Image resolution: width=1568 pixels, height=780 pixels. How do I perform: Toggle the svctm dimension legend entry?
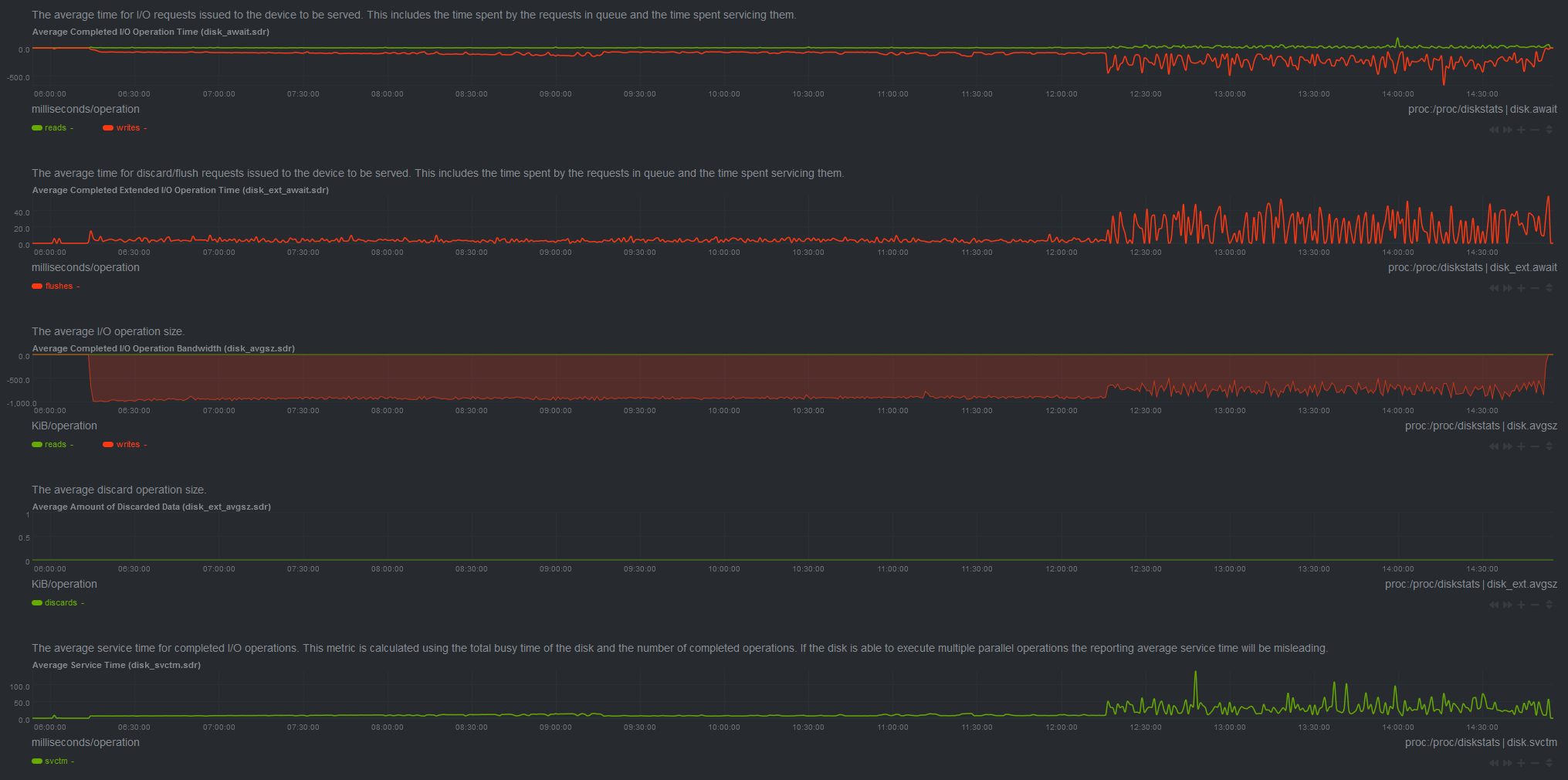(52, 761)
